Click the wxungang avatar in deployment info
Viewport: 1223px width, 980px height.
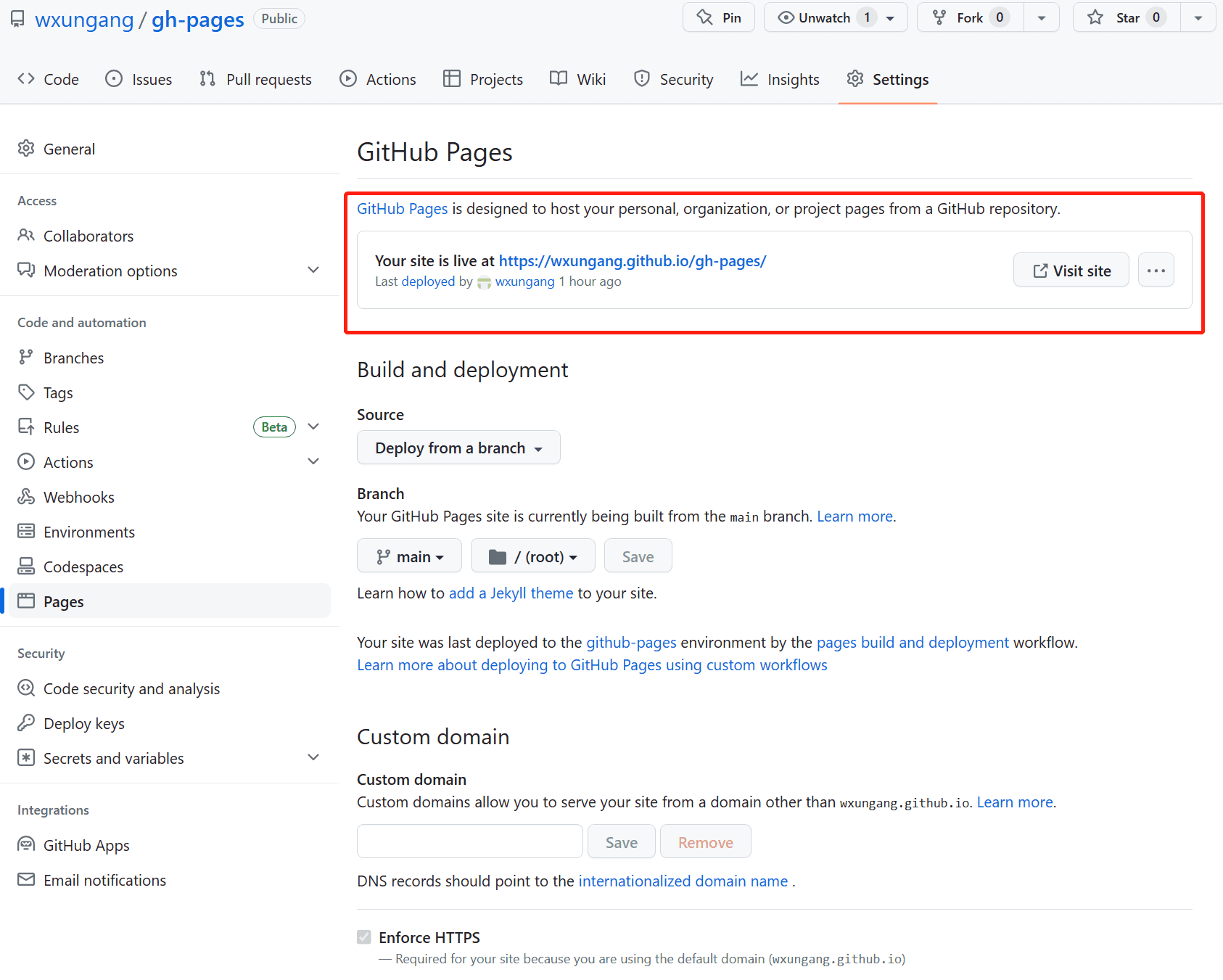click(x=484, y=282)
